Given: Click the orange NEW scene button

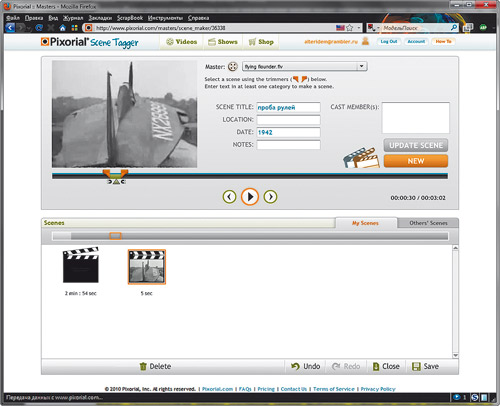Looking at the screenshot, I should pos(416,161).
